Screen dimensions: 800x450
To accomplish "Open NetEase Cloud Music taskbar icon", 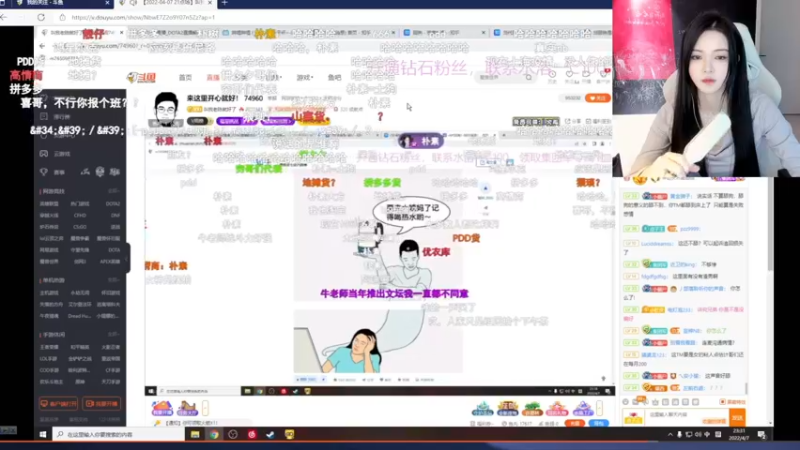I will point(252,434).
